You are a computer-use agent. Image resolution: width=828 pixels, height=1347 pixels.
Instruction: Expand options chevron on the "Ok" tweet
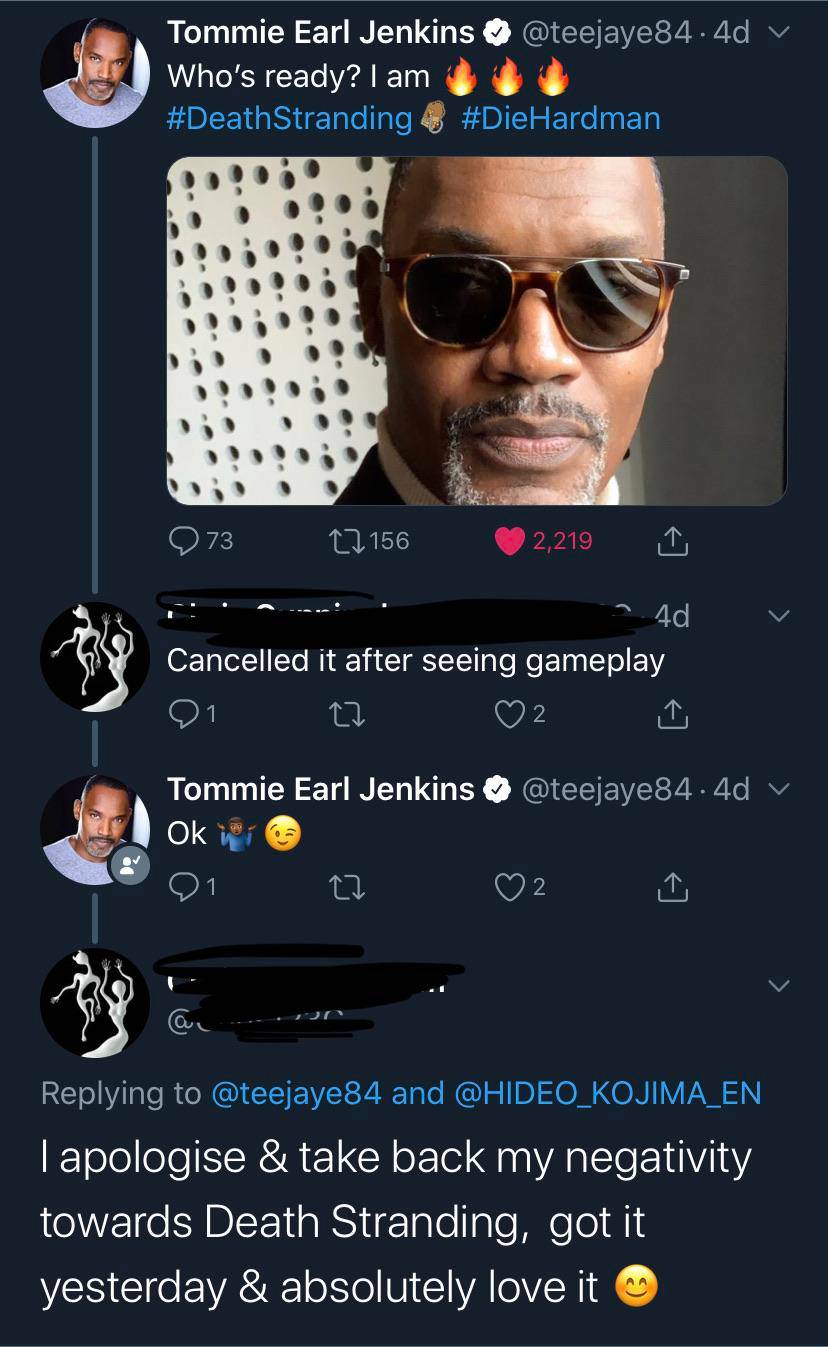[778, 789]
